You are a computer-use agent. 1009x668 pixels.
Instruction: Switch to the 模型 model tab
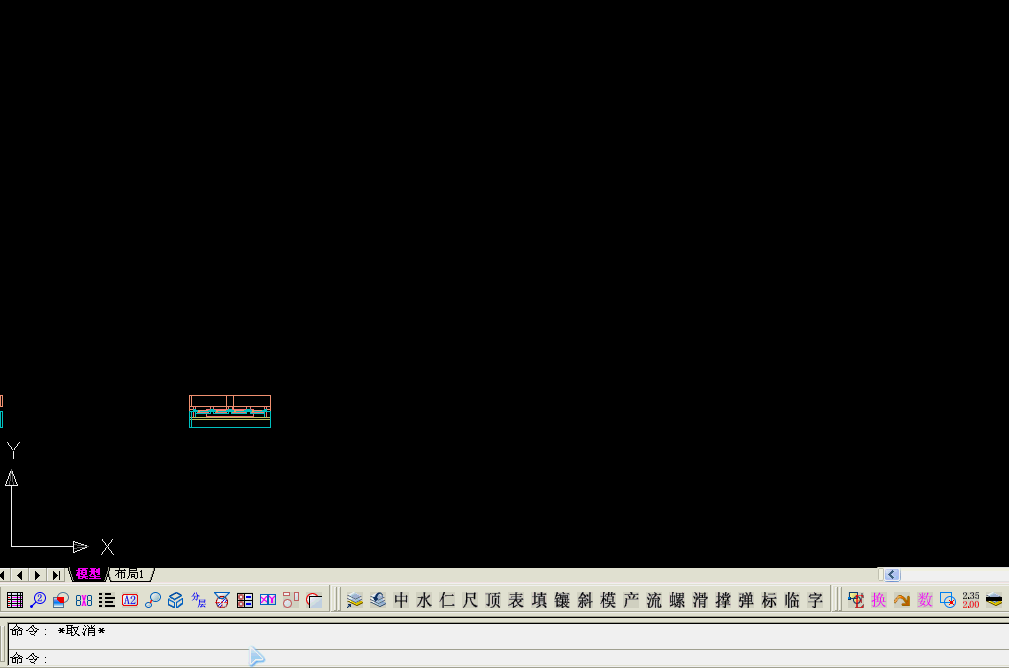point(88,574)
